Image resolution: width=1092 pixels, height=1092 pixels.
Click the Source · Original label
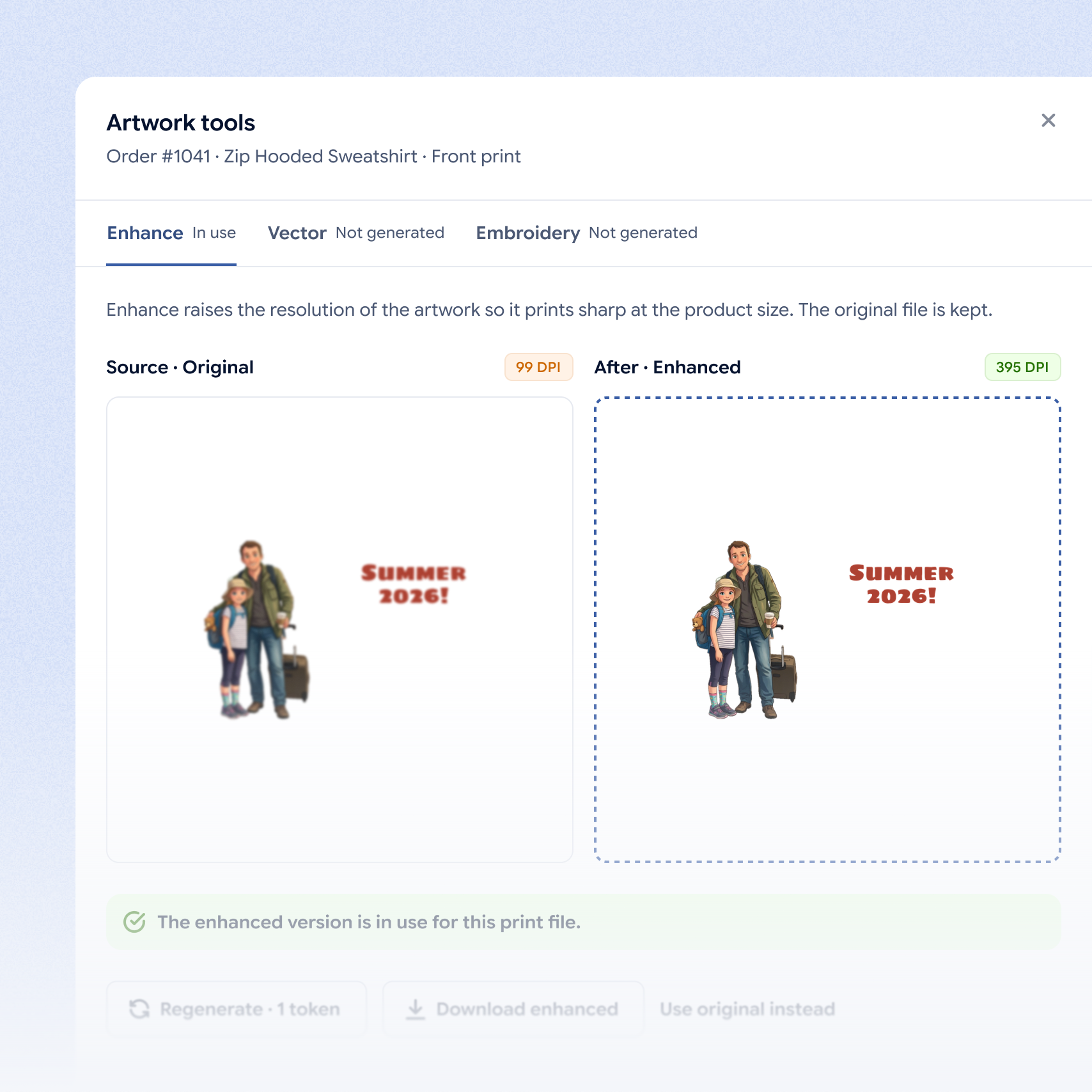pyautogui.click(x=180, y=367)
